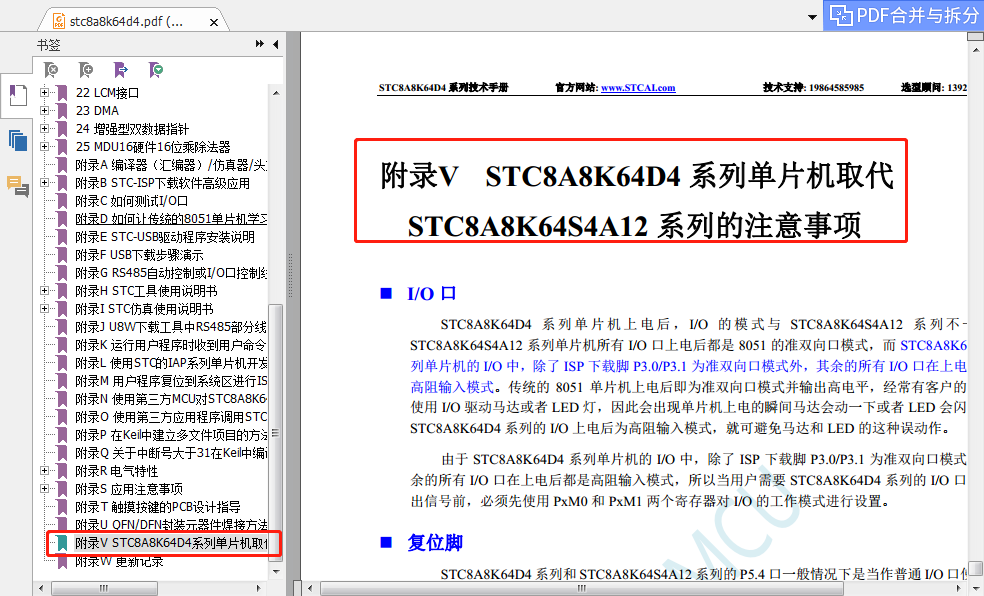Click the bookmarks panel scroll-down arrow
Image resolution: width=984 pixels, height=596 pixels.
[276, 572]
